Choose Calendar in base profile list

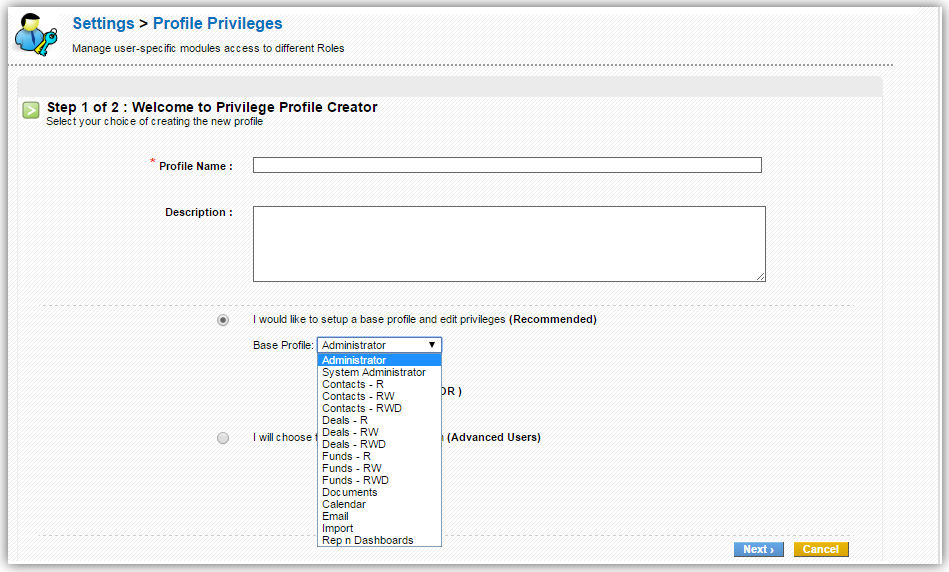coord(344,504)
